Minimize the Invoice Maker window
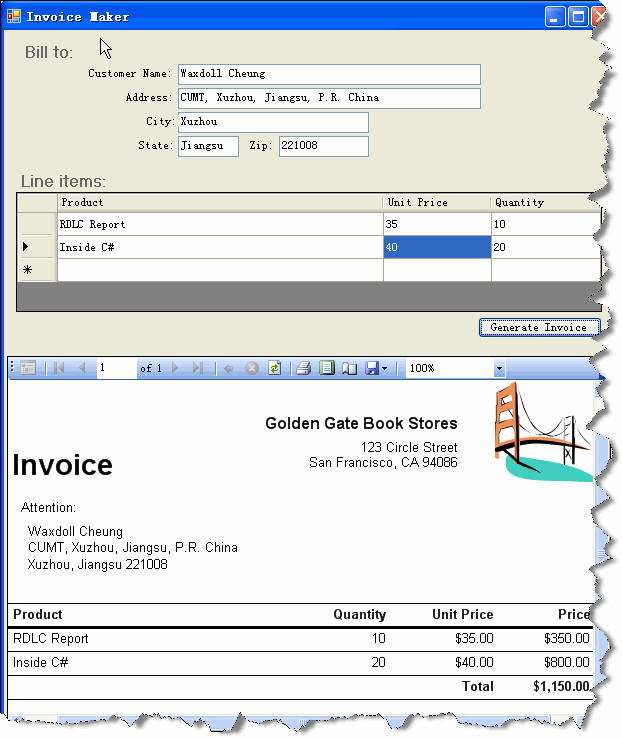The width and height of the screenshot is (622, 738). click(x=555, y=17)
